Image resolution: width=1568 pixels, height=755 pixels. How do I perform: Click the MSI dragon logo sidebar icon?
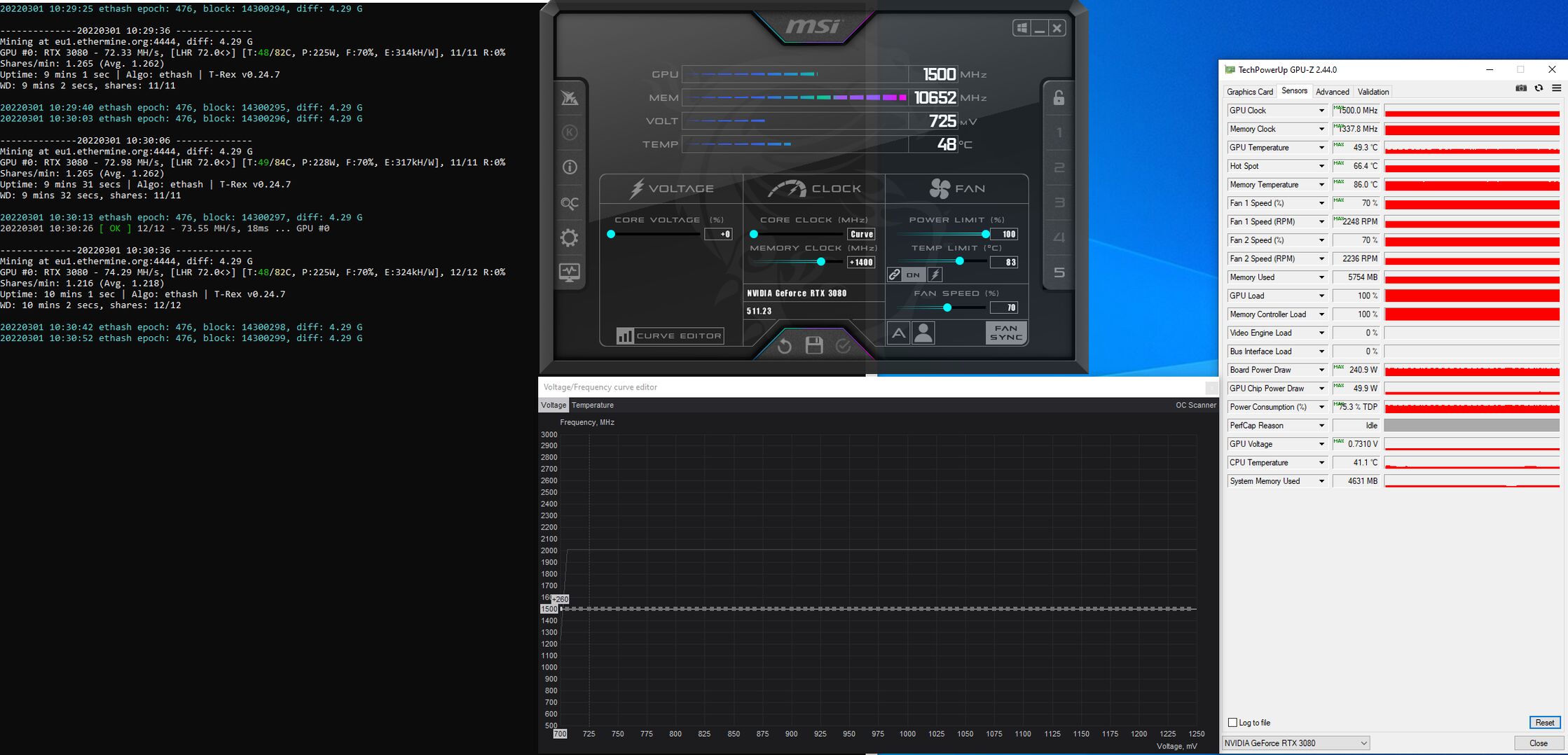click(x=570, y=98)
